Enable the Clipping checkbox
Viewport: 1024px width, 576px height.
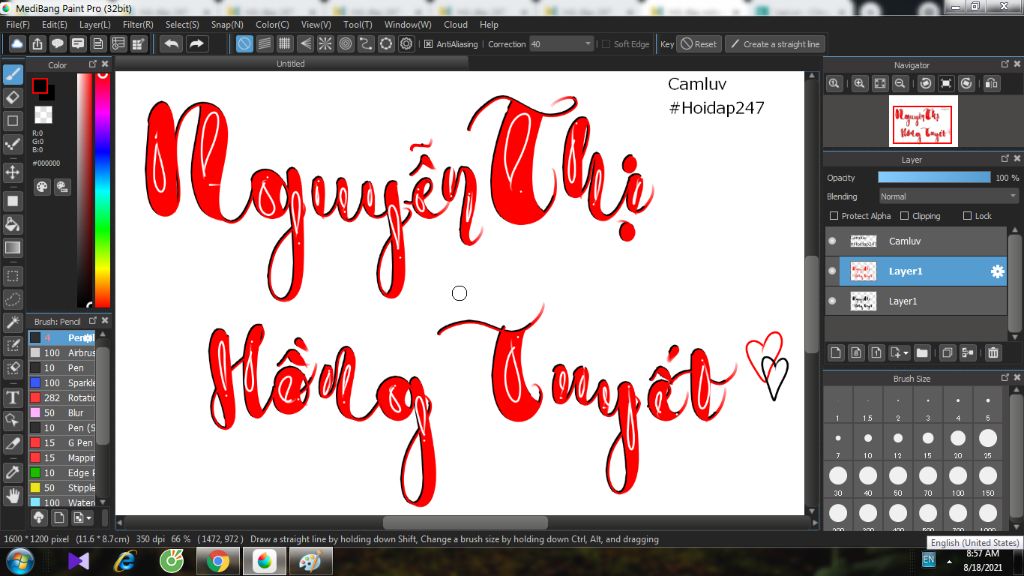pos(904,216)
